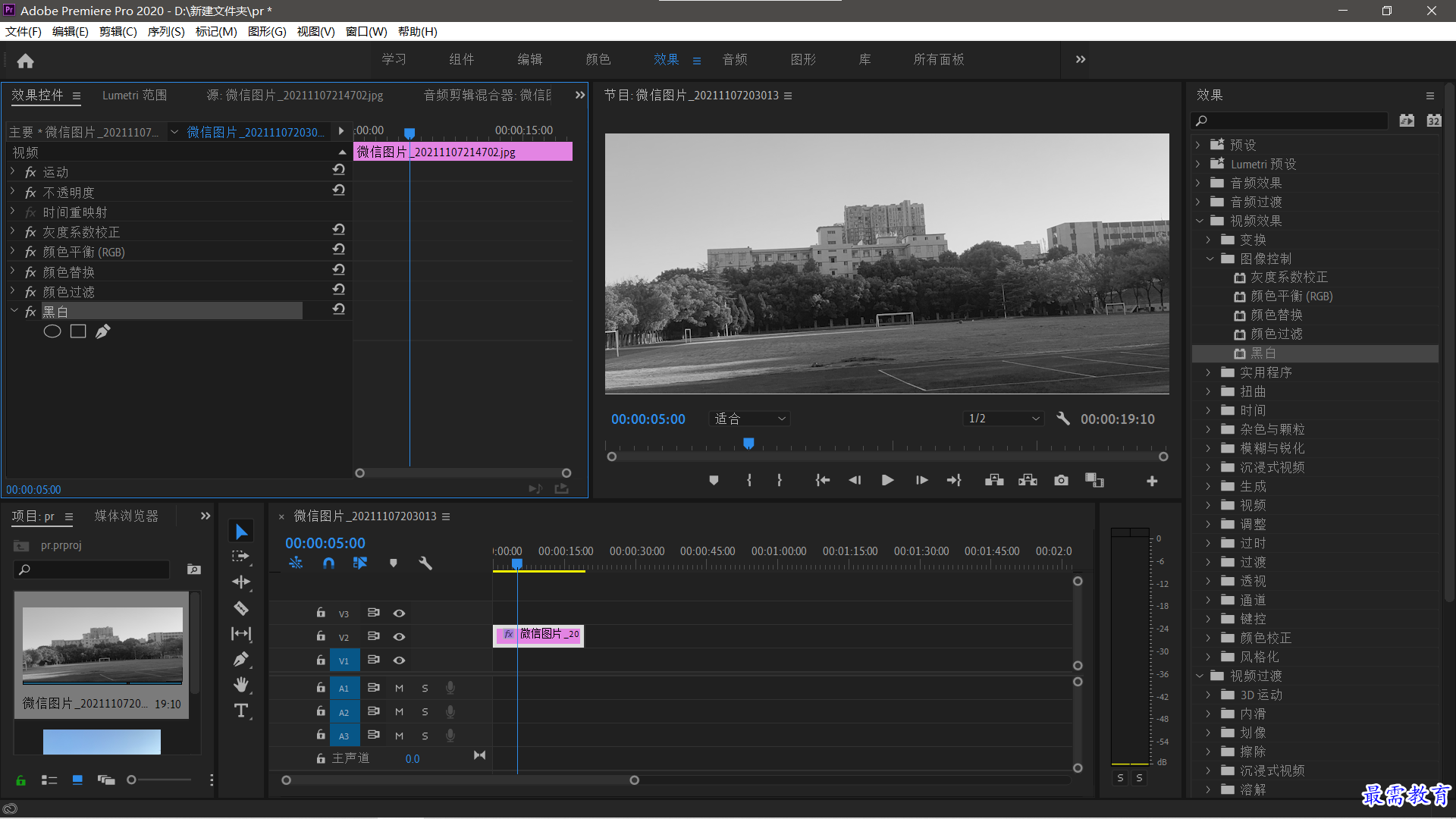Click Export Frame camera icon
Image resolution: width=1456 pixels, height=819 pixels.
tap(1061, 481)
